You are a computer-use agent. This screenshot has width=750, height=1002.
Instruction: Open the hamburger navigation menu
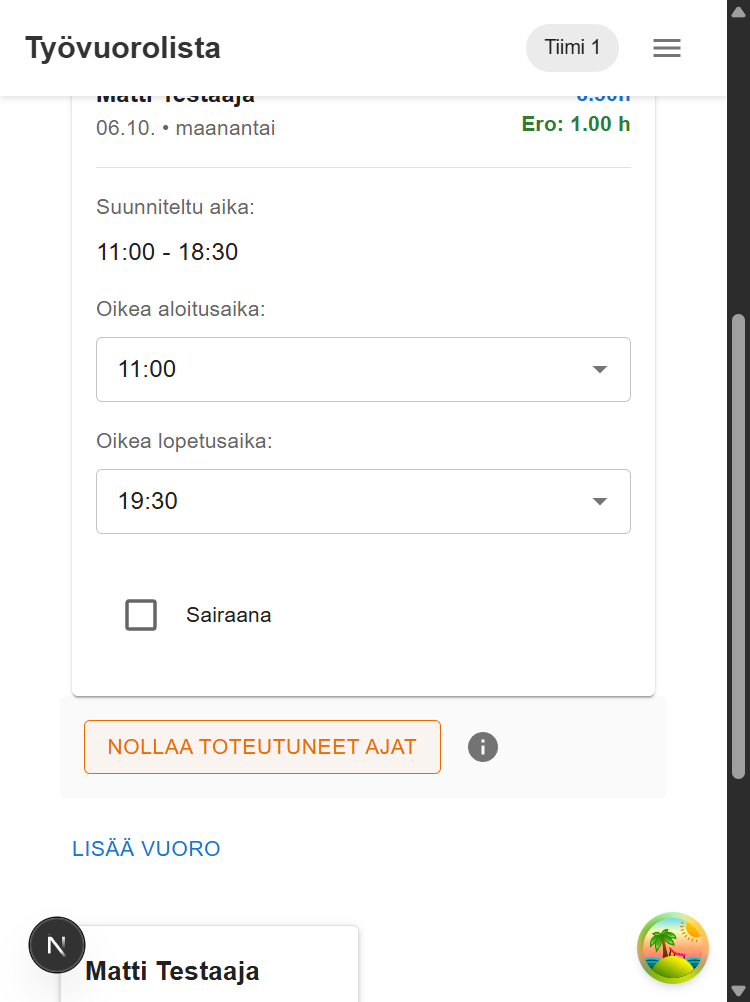tap(666, 47)
